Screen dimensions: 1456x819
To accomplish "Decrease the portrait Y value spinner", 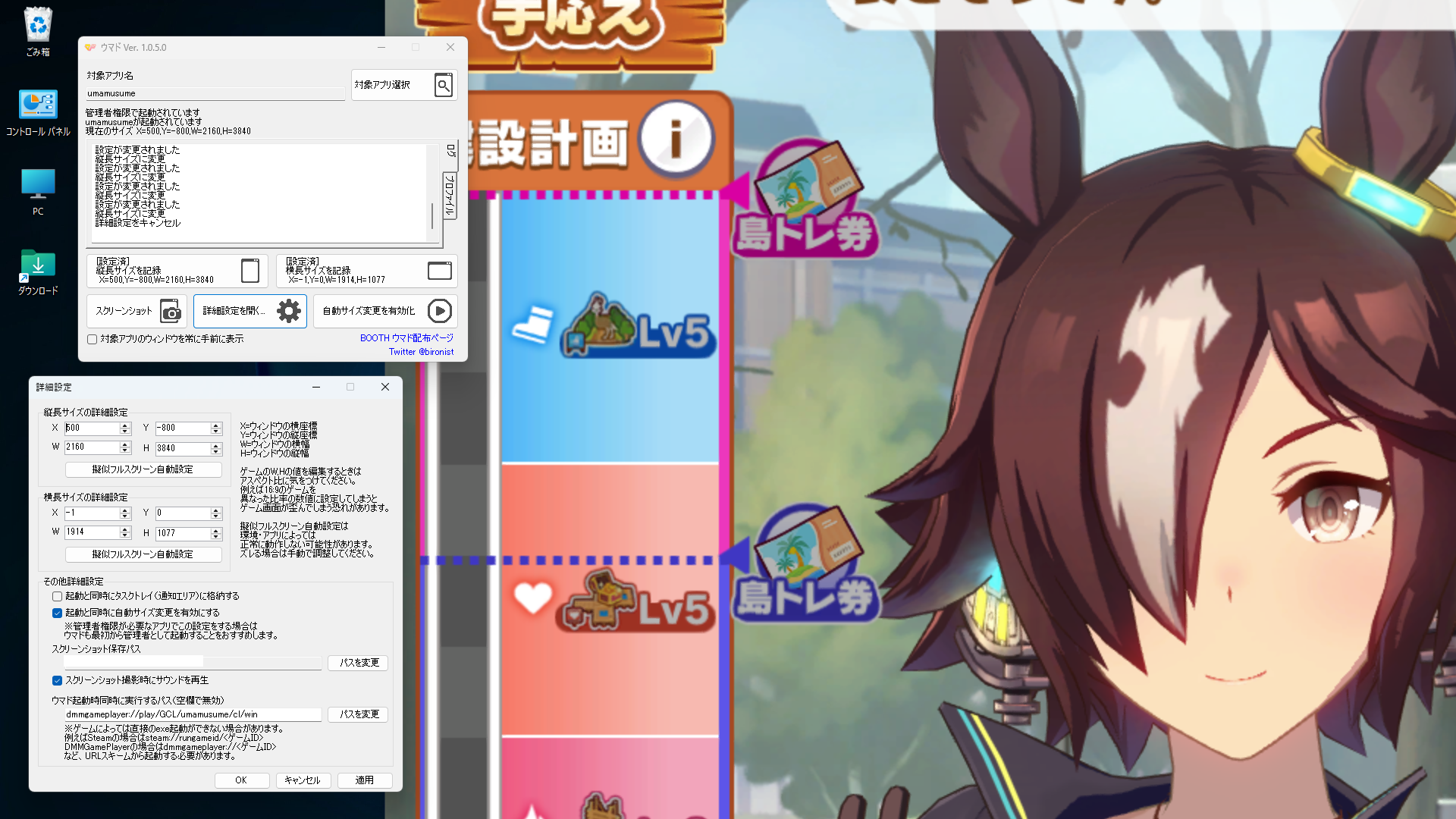I will (x=216, y=431).
